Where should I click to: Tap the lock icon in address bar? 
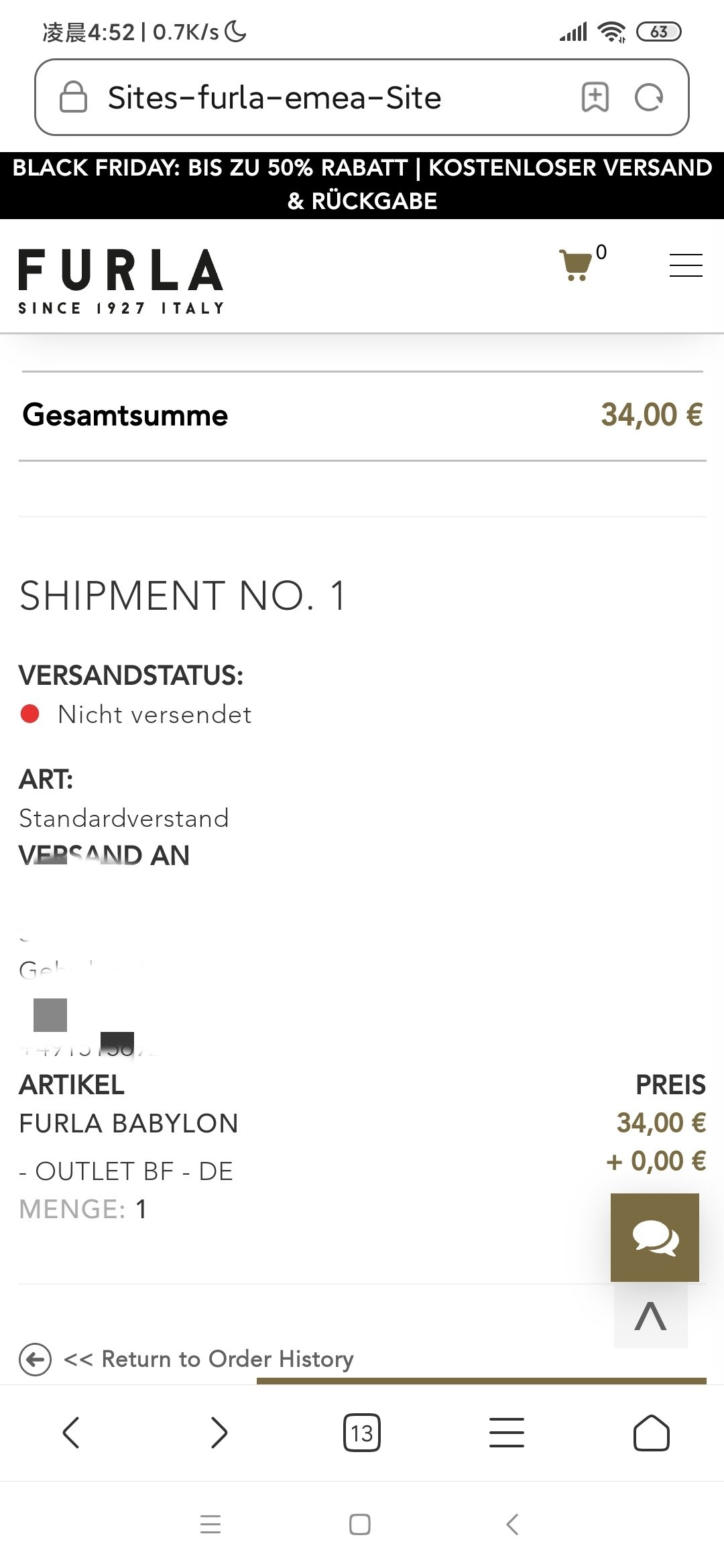click(74, 97)
